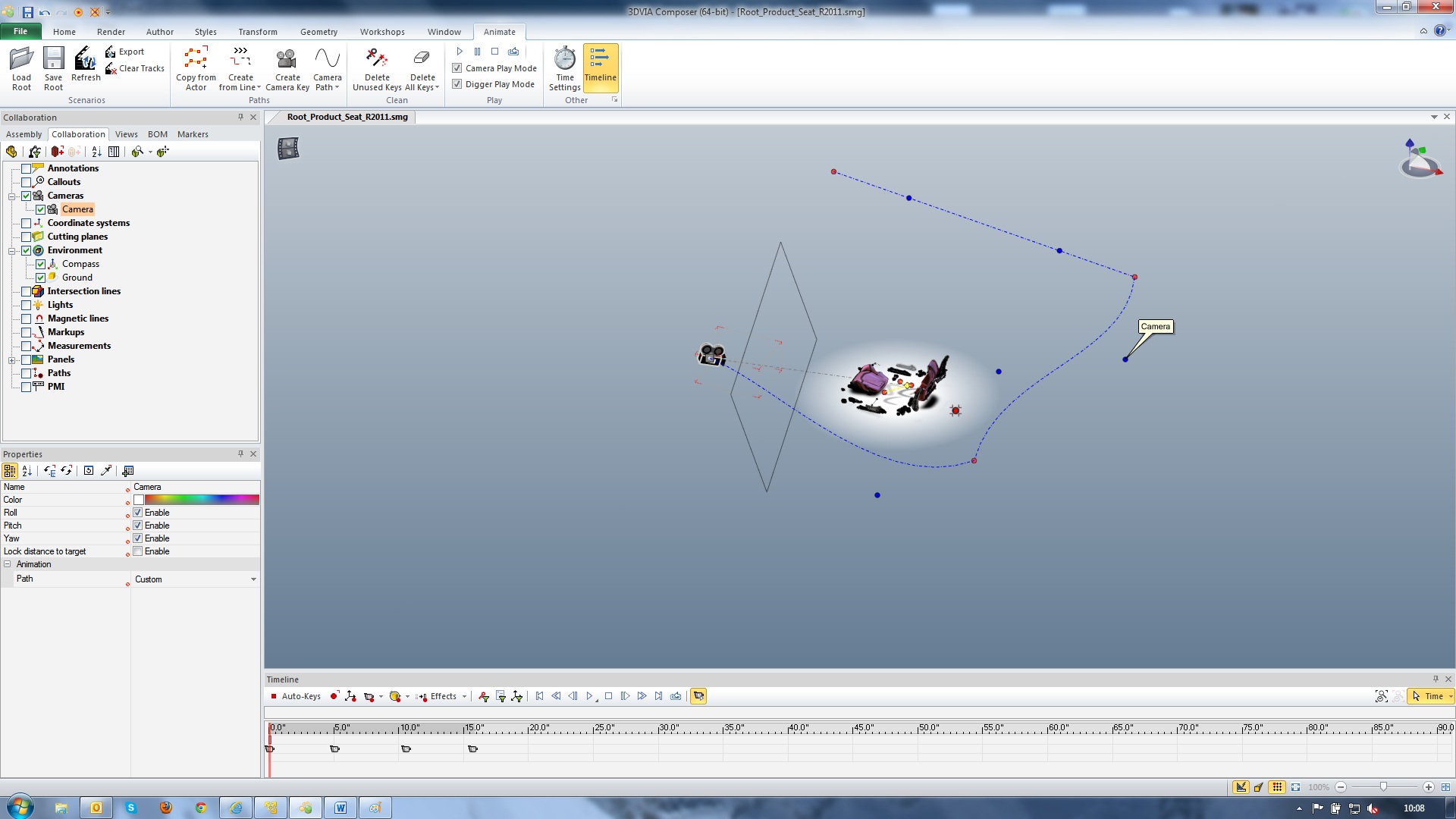Click the yellow part icon in Collaboration toolbar
The height and width of the screenshot is (819, 1456).
click(11, 152)
